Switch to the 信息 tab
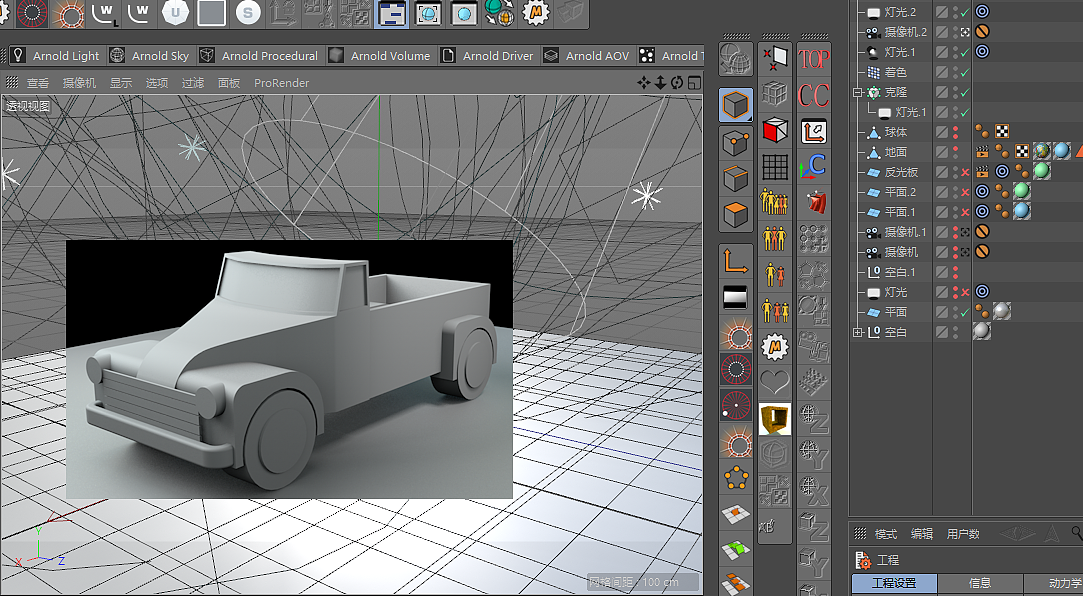This screenshot has width=1083, height=596. (x=980, y=582)
